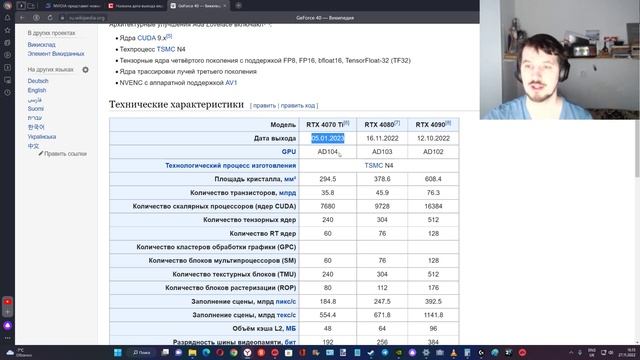Open language settings gear next to На других языках
Screen dimensions: 640x360
(x=85, y=70)
